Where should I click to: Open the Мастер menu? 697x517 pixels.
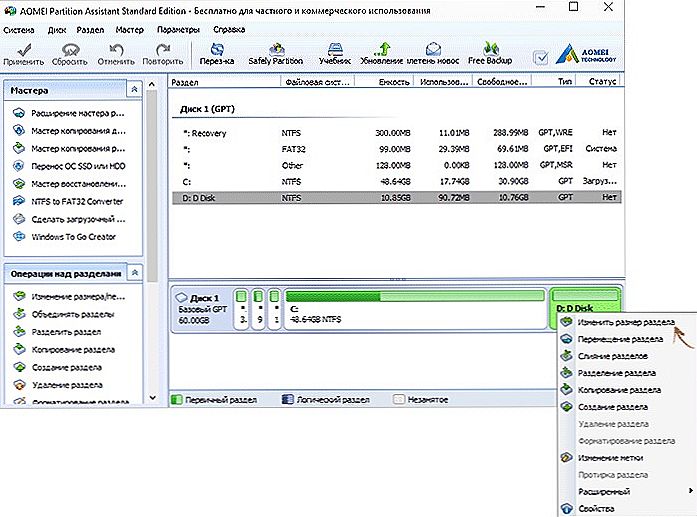tap(130, 30)
